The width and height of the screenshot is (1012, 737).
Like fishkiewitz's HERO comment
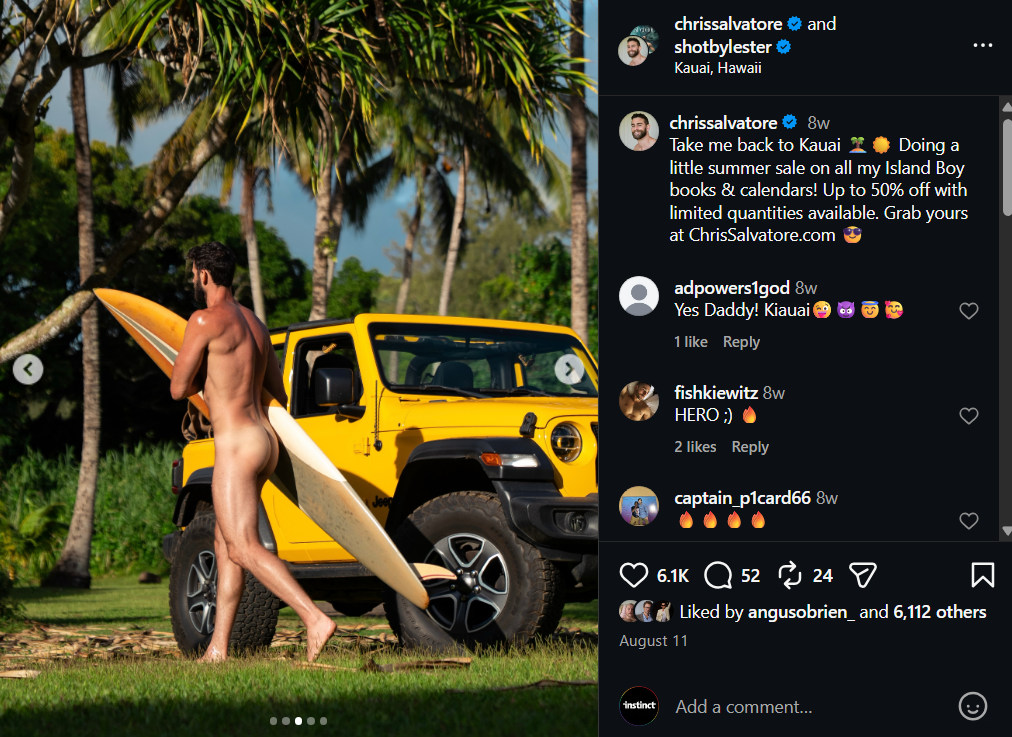[968, 416]
